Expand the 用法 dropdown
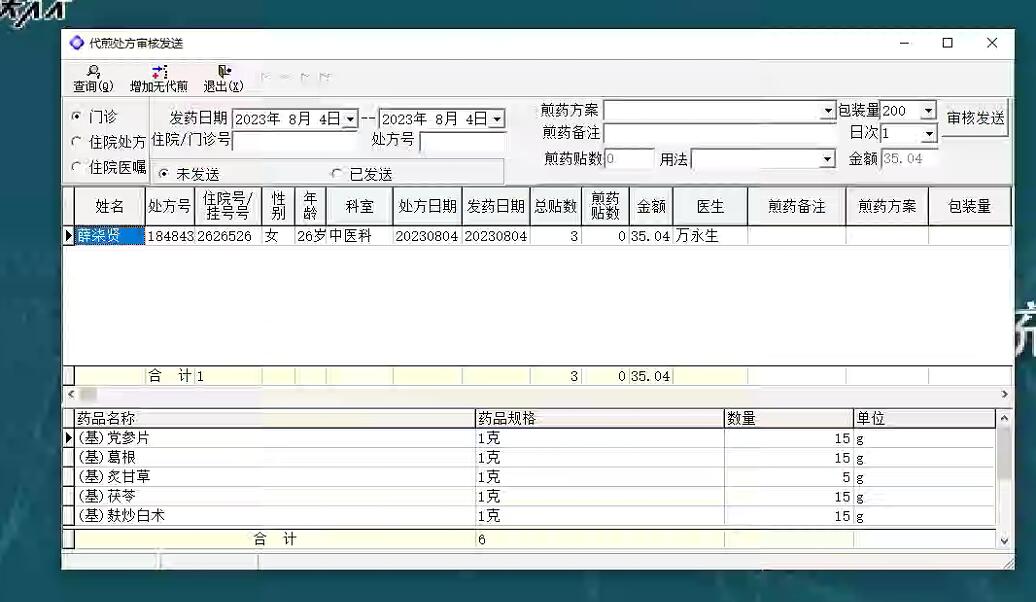Viewport: 1036px width, 602px height. tap(827, 159)
